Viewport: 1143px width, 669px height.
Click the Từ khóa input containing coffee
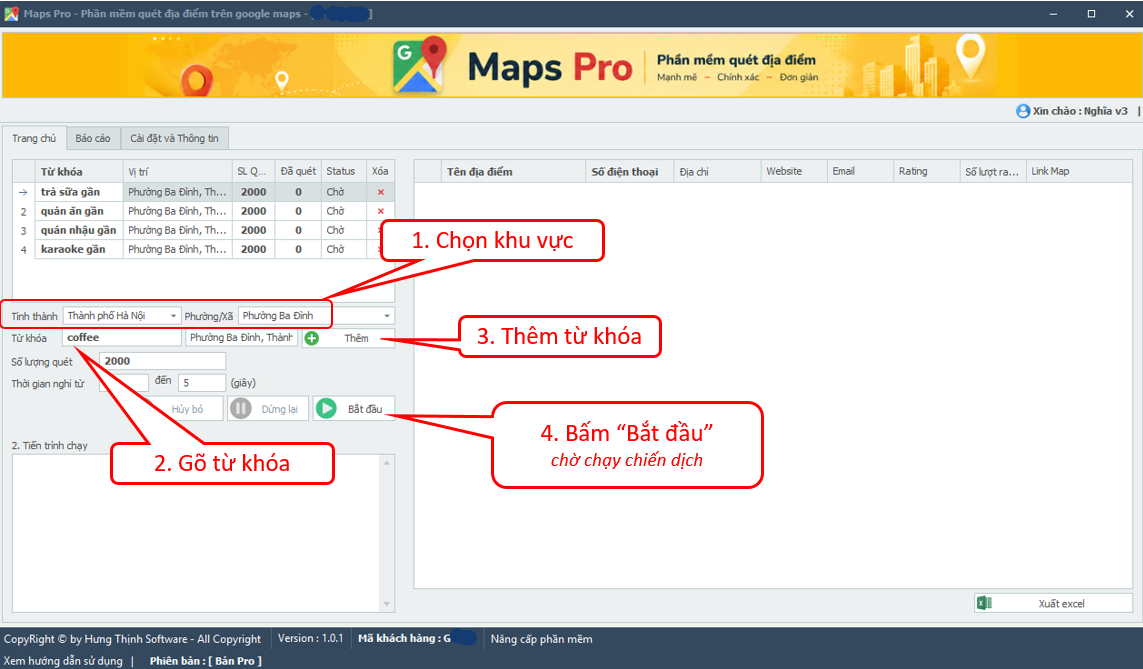click(122, 337)
